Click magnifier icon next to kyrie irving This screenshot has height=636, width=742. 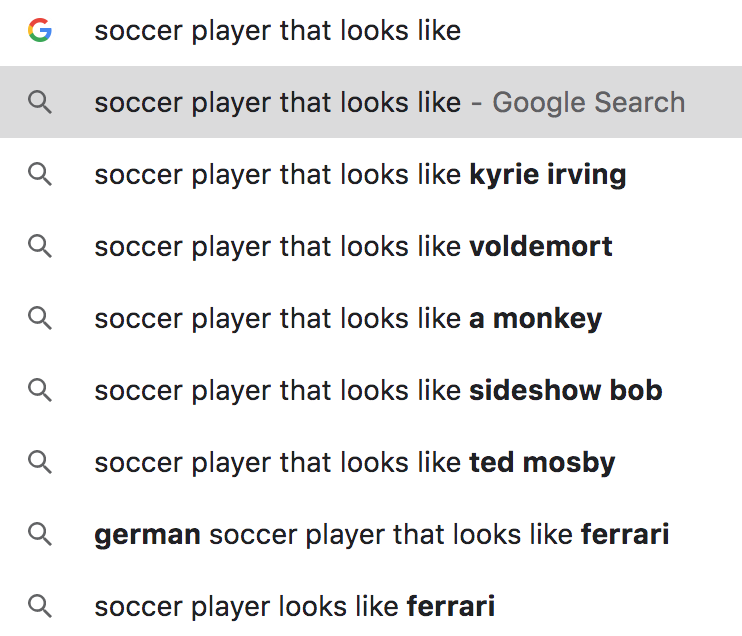tap(40, 175)
